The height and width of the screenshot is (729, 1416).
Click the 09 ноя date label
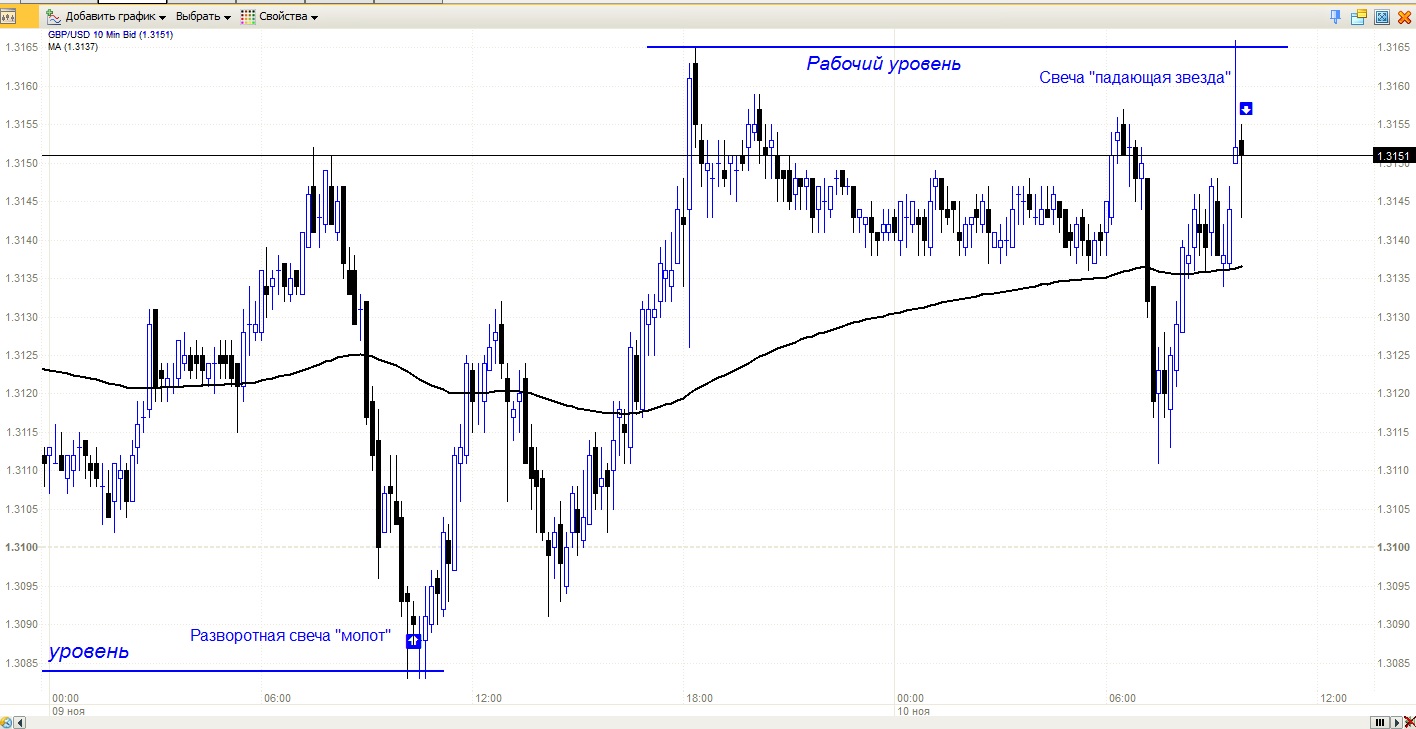coord(66,711)
